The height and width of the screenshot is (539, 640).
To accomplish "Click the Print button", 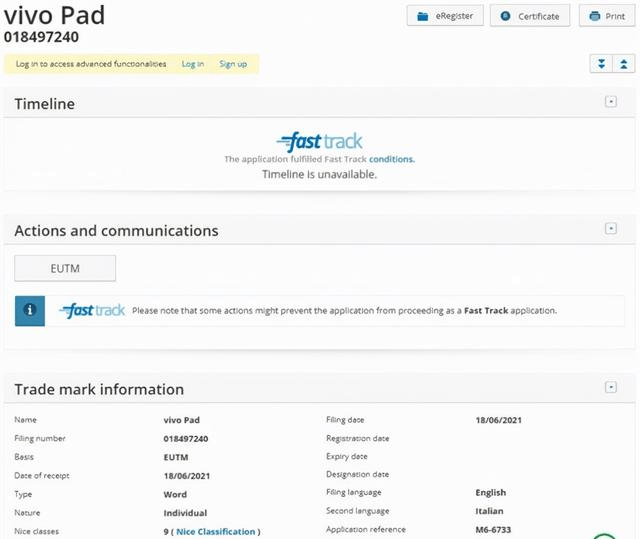I will click(607, 16).
